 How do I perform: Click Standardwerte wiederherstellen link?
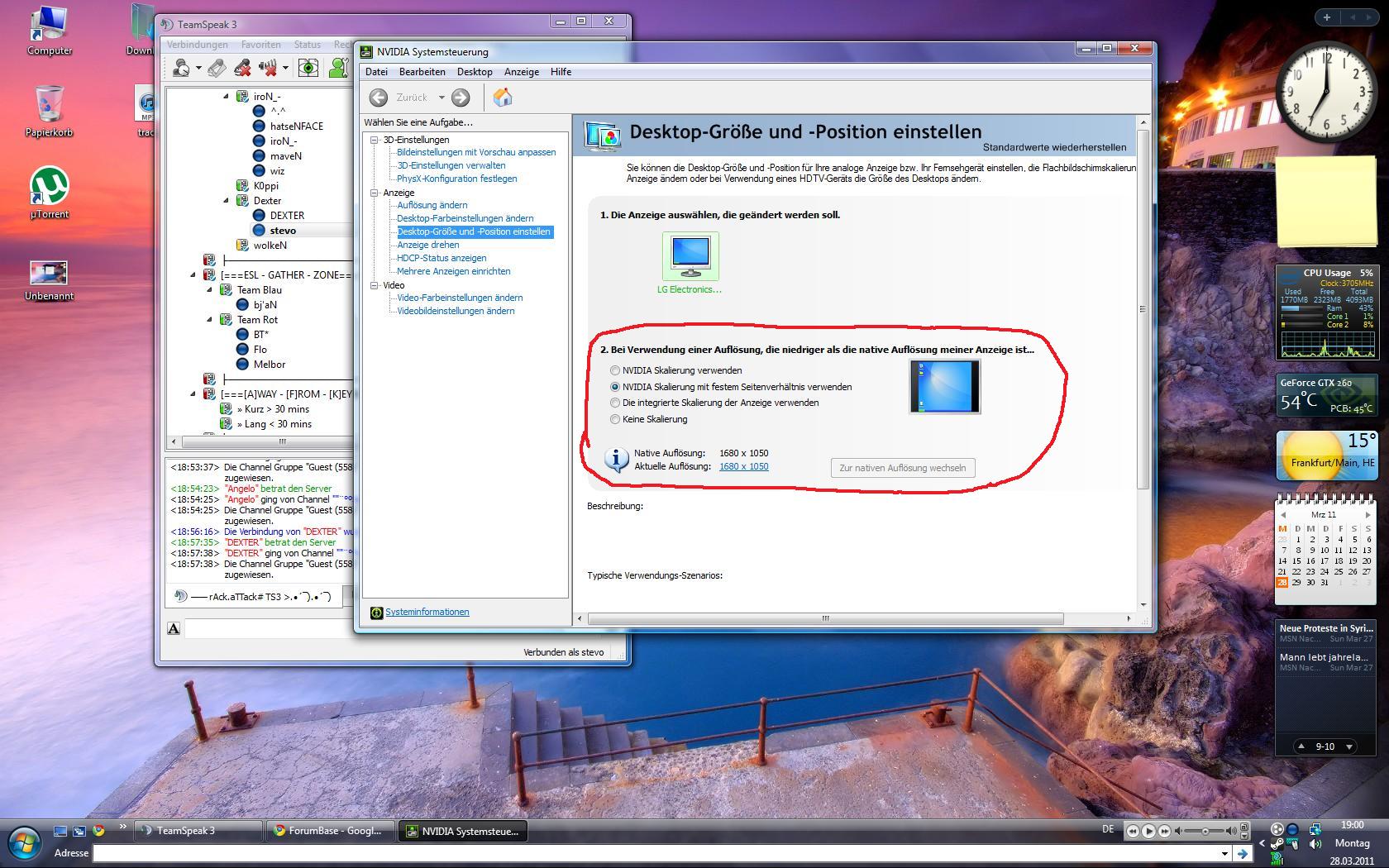[1054, 147]
